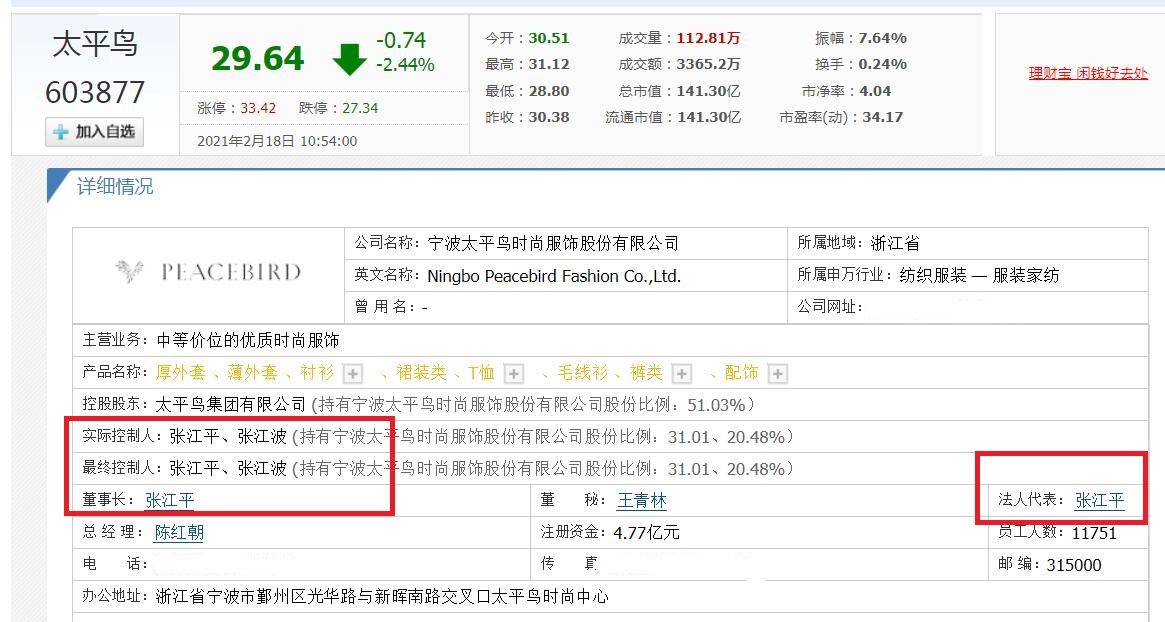Select product name 薄外套
The height and width of the screenshot is (622, 1165).
pyautogui.click(x=253, y=372)
